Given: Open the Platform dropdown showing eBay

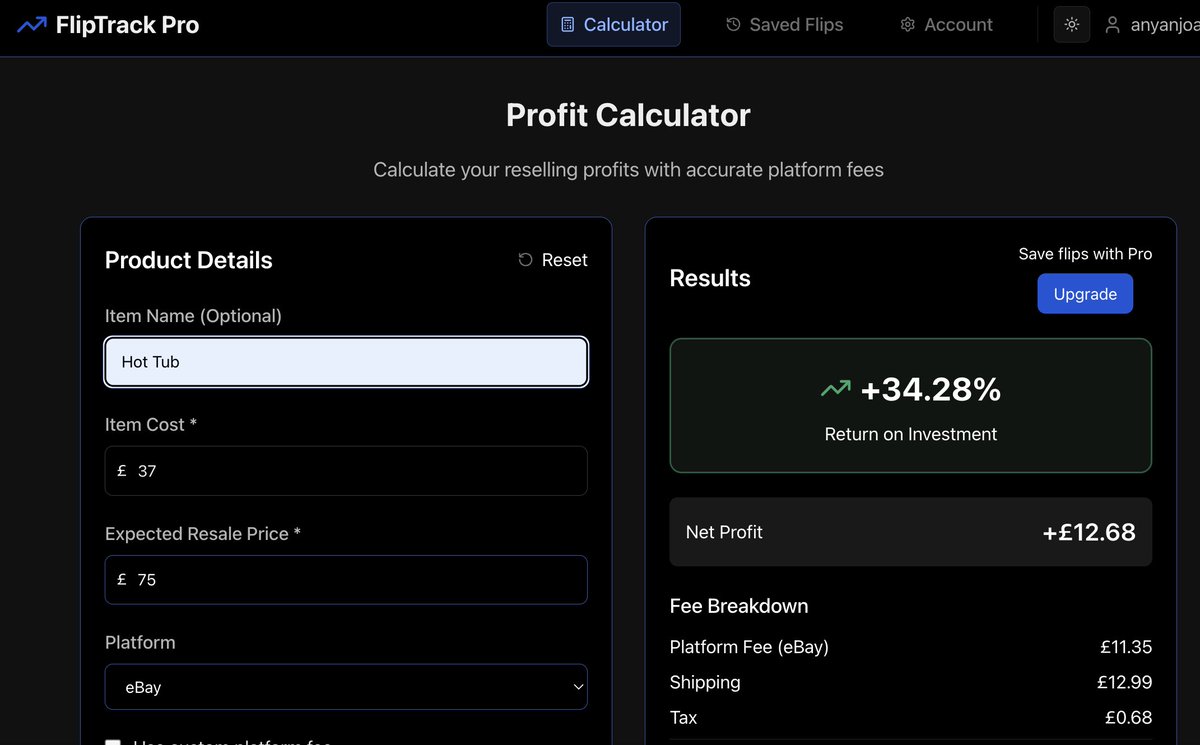Looking at the screenshot, I should (346, 687).
